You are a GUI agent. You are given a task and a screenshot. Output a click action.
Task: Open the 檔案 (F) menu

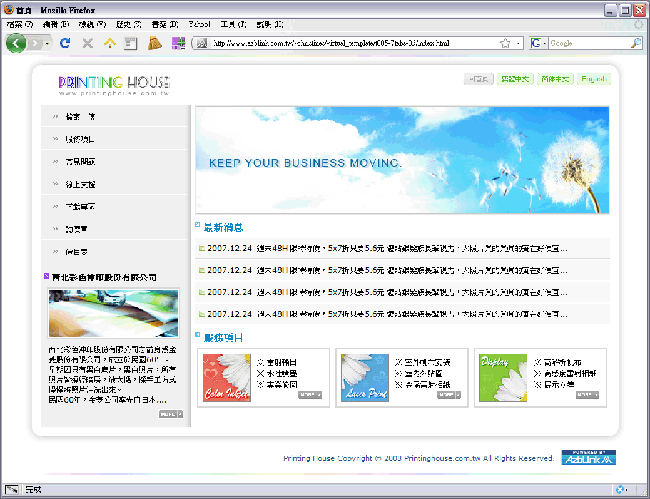pyautogui.click(x=19, y=23)
